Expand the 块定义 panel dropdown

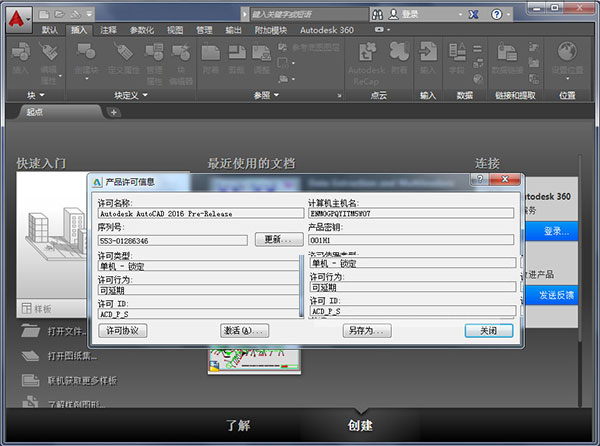(145, 95)
